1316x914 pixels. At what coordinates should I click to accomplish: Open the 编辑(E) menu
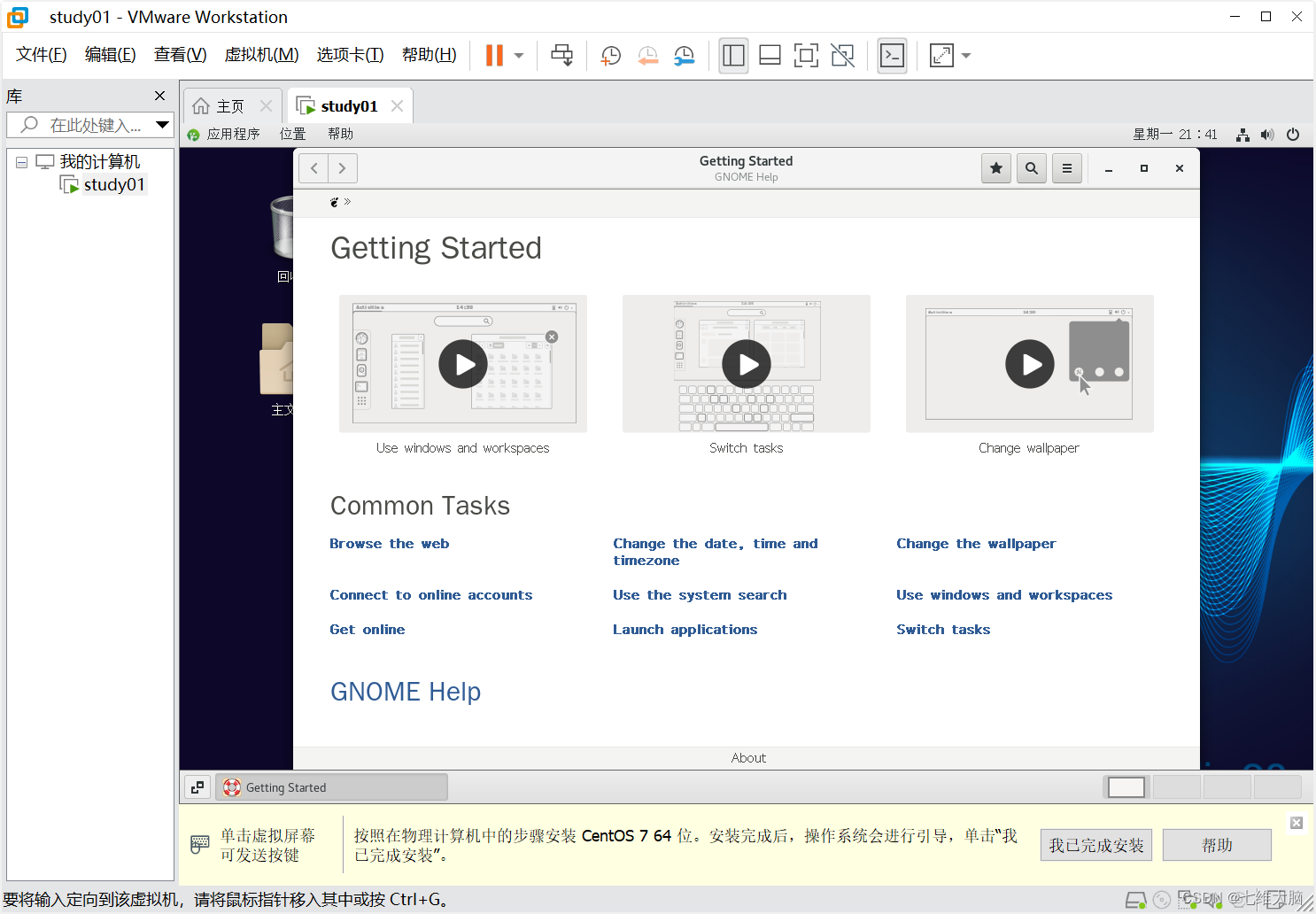click(110, 55)
